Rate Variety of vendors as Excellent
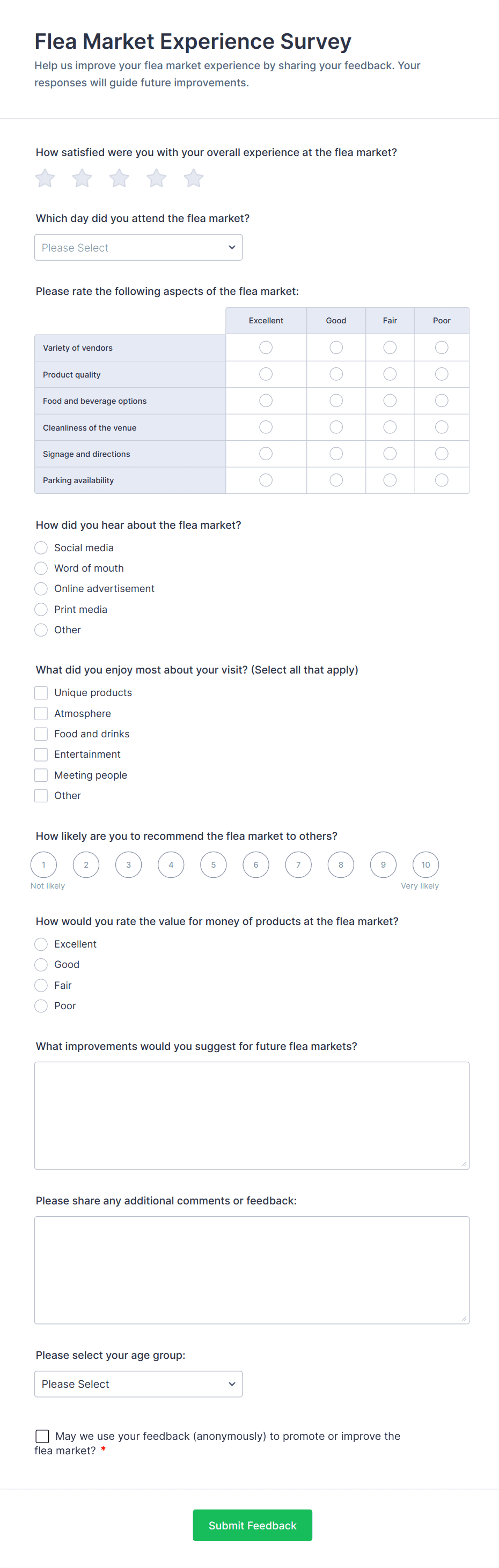 (266, 347)
